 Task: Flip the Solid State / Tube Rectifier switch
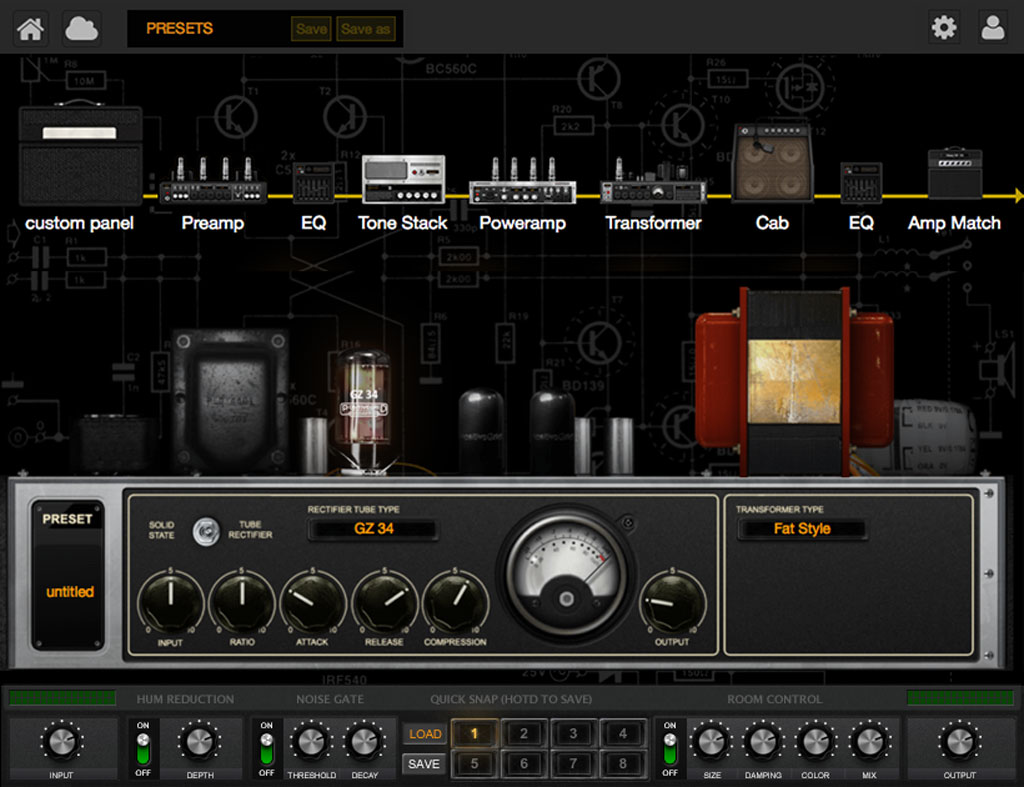click(207, 531)
